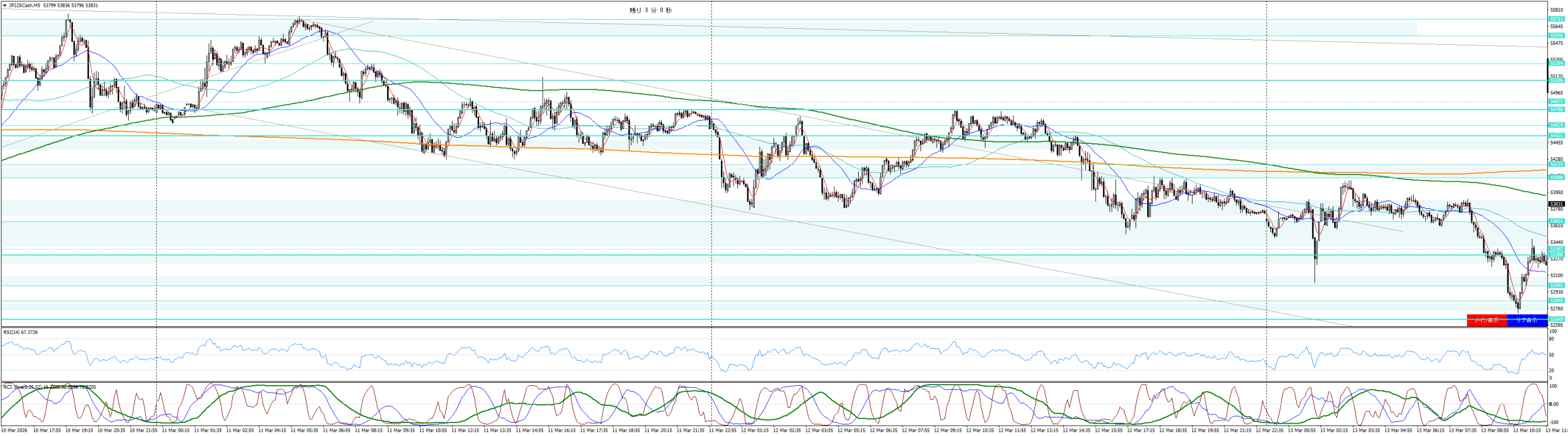Select the 54790 horizontal line label
This screenshot has height=436, width=1568.
pos(1556,110)
